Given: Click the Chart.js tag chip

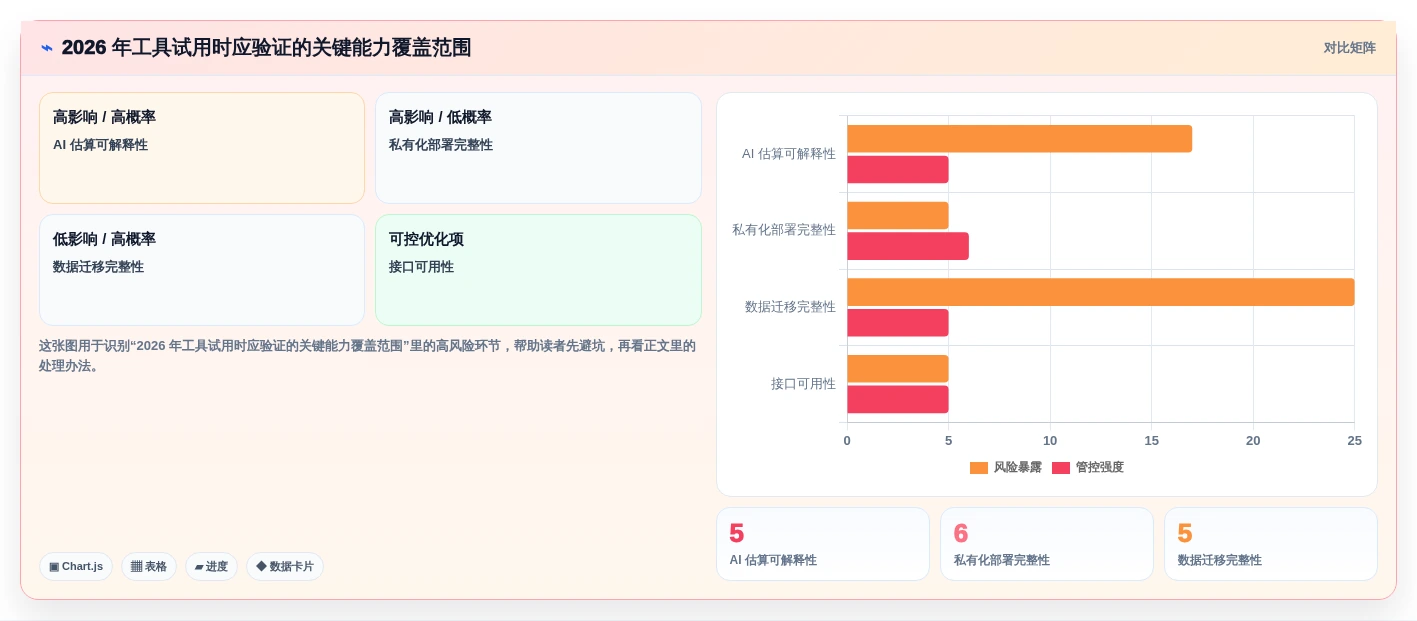Looking at the screenshot, I should click(x=76, y=566).
